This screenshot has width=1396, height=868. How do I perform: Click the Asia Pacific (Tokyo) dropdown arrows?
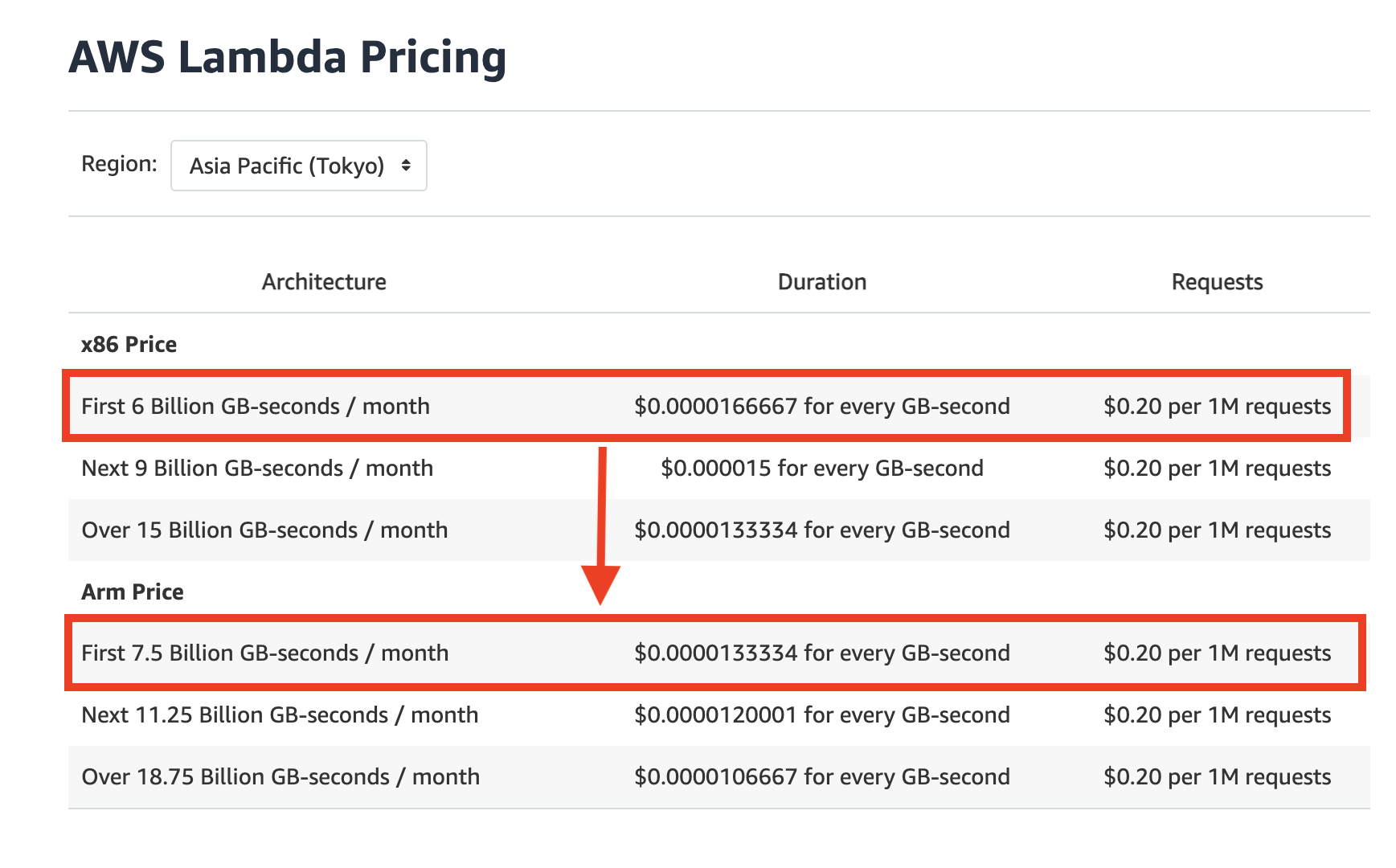click(405, 166)
